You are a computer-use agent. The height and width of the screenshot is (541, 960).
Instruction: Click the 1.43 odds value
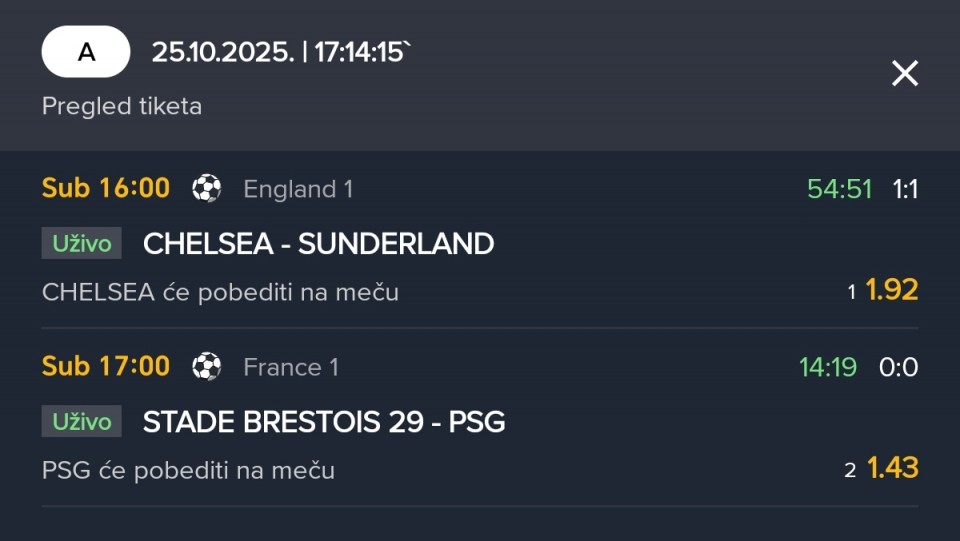(x=892, y=468)
